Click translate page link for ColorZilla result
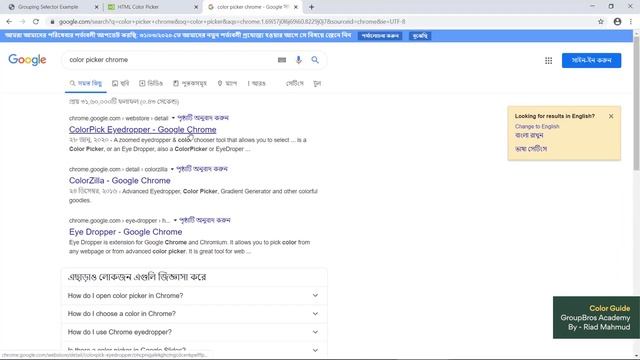Image resolution: width=640 pixels, height=360 pixels. click(202, 169)
